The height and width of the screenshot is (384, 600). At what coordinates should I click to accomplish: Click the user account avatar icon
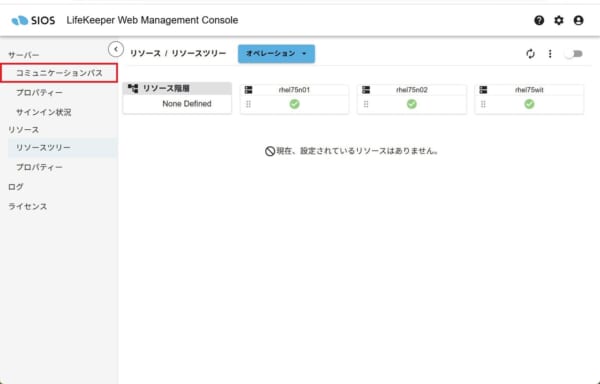click(579, 20)
